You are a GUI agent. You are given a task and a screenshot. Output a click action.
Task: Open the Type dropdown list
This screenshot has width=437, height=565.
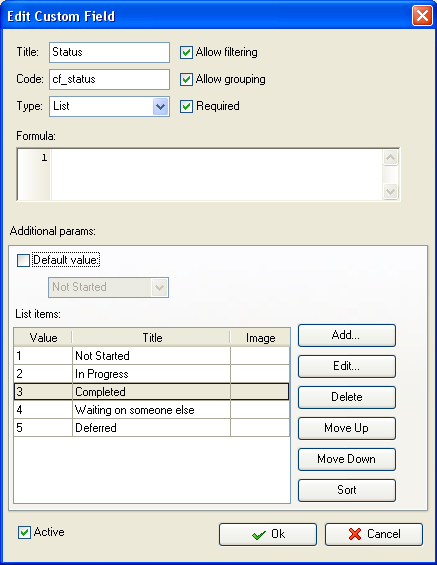(x=160, y=106)
